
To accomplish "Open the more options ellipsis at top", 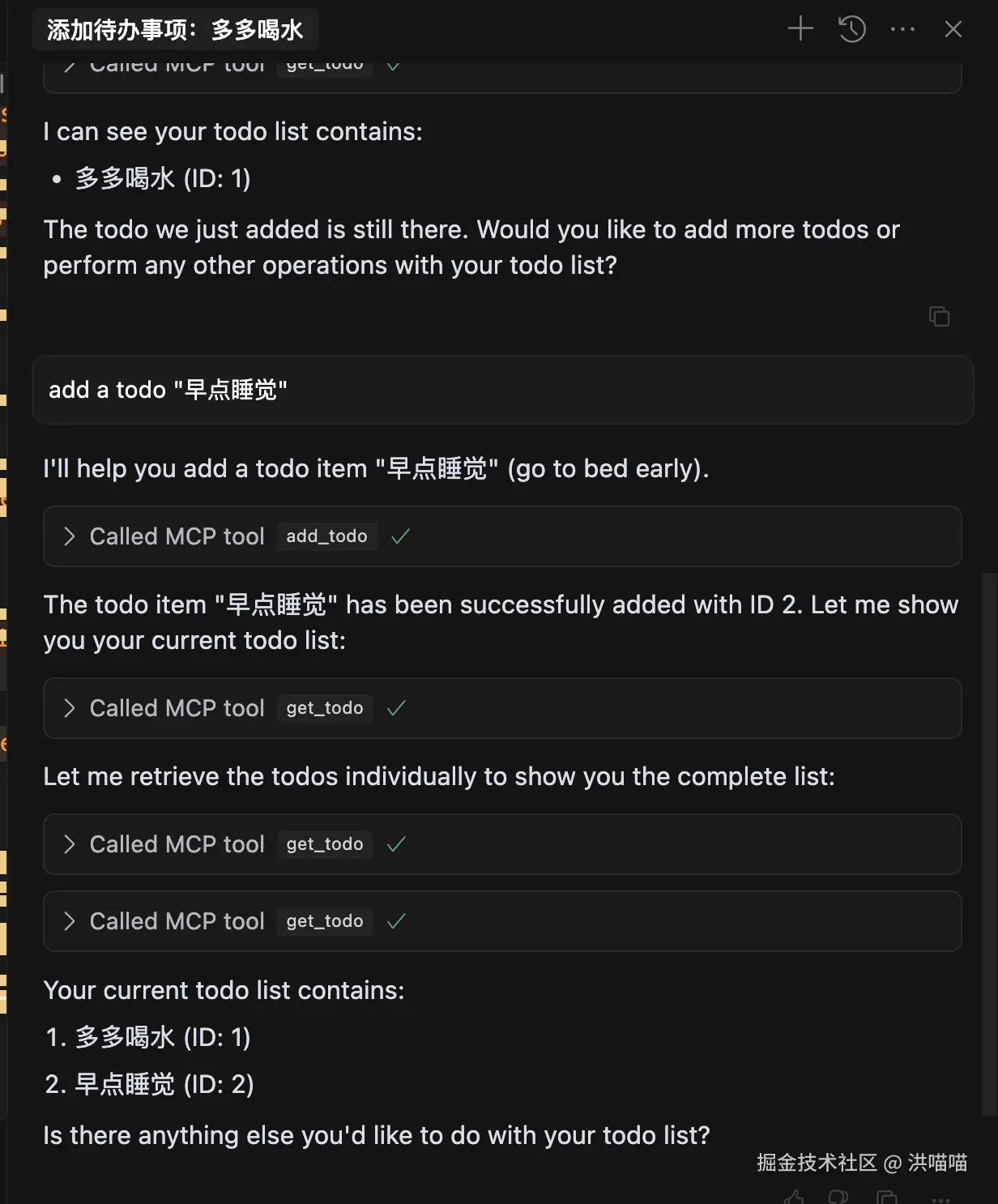I will click(902, 29).
